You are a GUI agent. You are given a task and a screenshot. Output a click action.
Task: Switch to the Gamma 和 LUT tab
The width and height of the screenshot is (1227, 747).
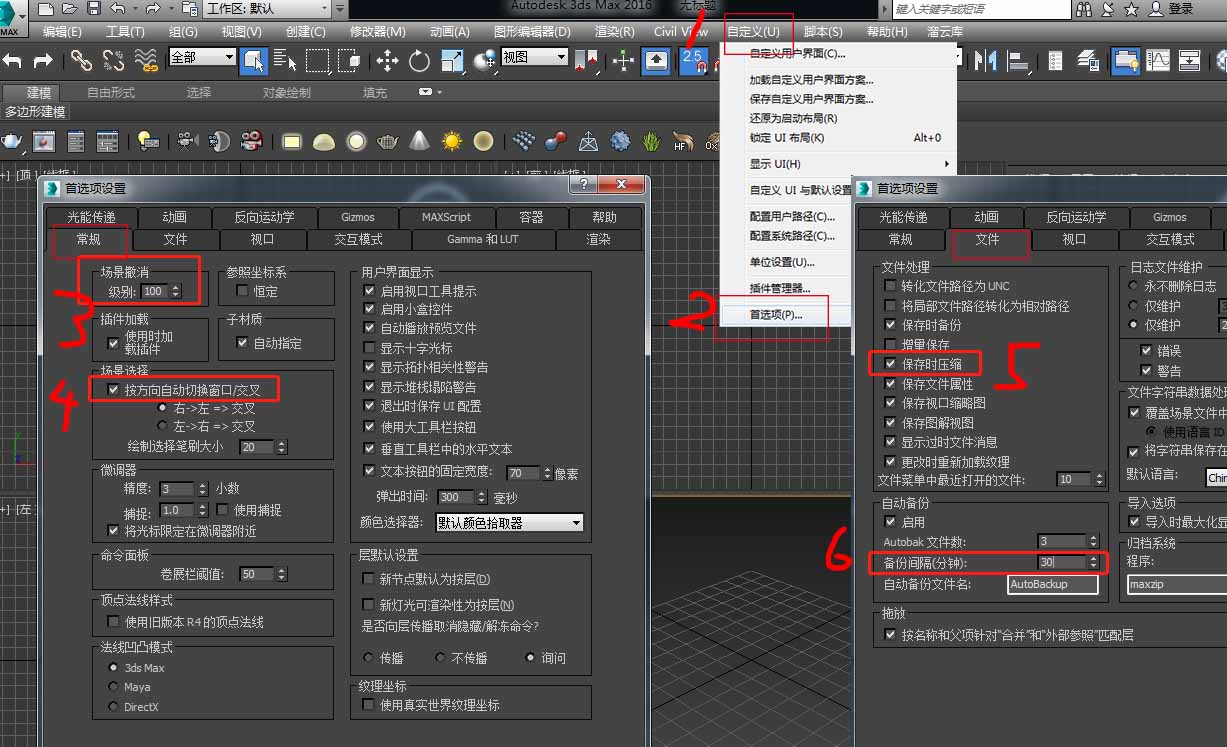click(x=483, y=239)
